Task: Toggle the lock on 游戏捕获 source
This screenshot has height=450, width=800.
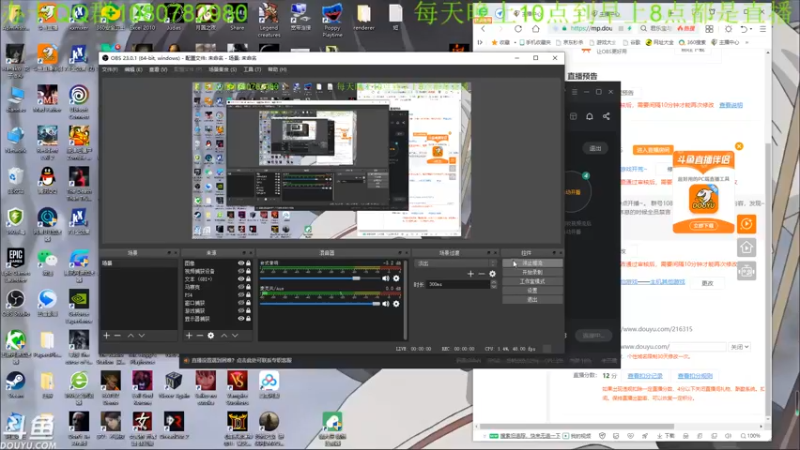Action: (x=248, y=311)
